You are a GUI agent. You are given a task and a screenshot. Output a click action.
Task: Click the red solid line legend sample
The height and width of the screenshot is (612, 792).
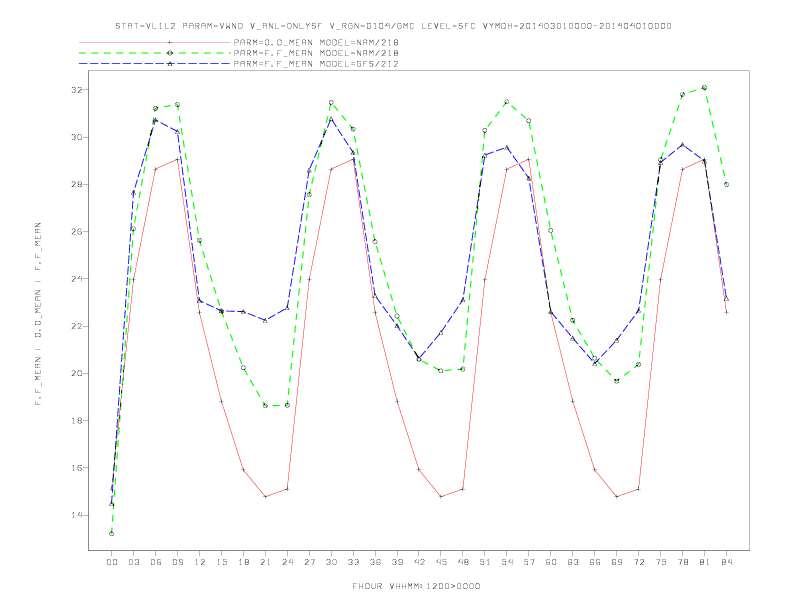155,42
